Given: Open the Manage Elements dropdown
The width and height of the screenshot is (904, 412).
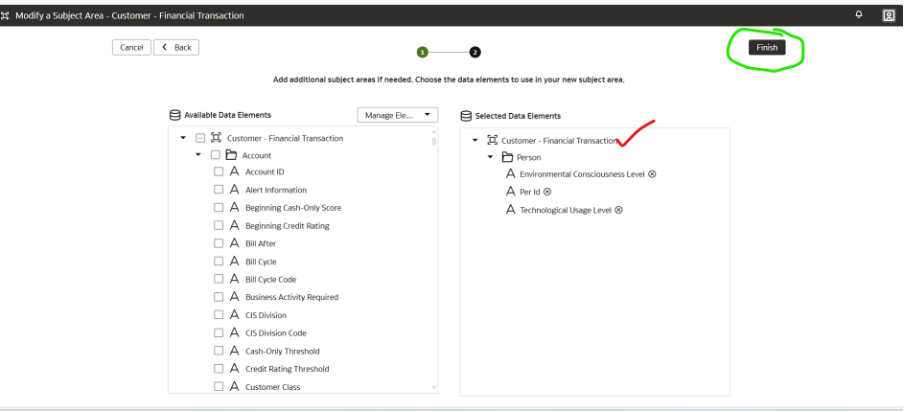Looking at the screenshot, I should [398, 115].
